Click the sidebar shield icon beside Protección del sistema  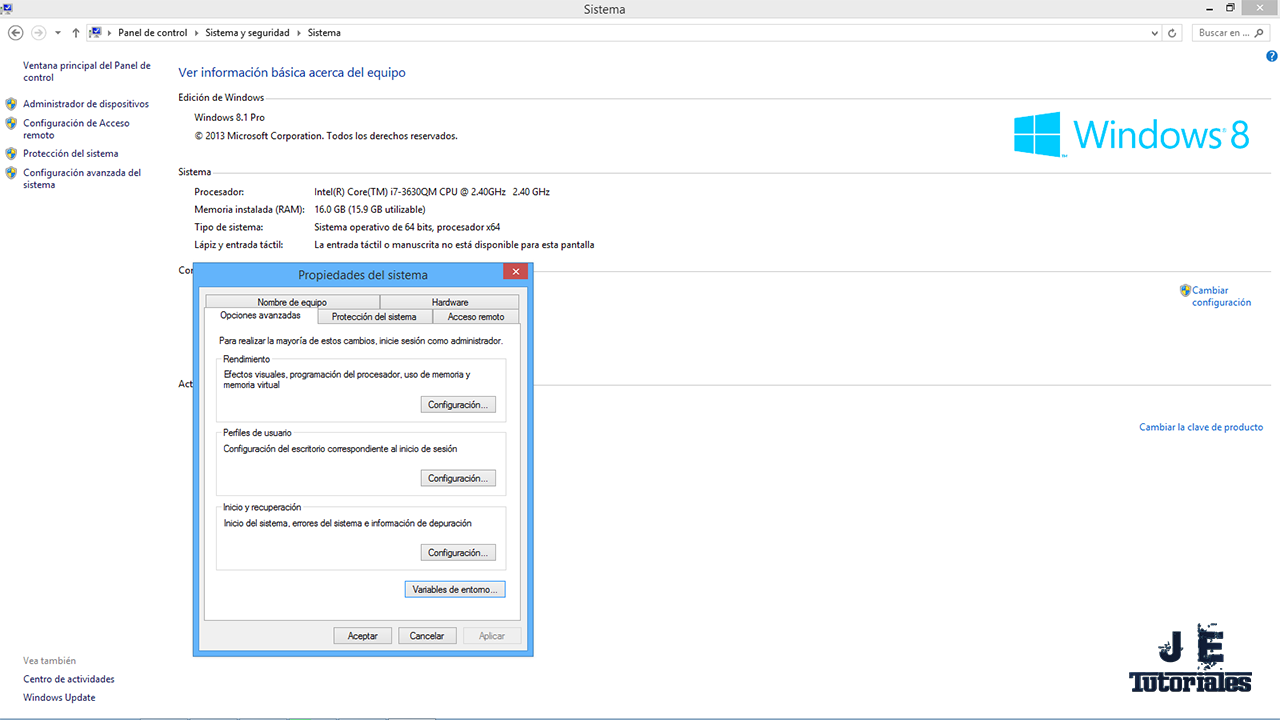click(x=11, y=154)
